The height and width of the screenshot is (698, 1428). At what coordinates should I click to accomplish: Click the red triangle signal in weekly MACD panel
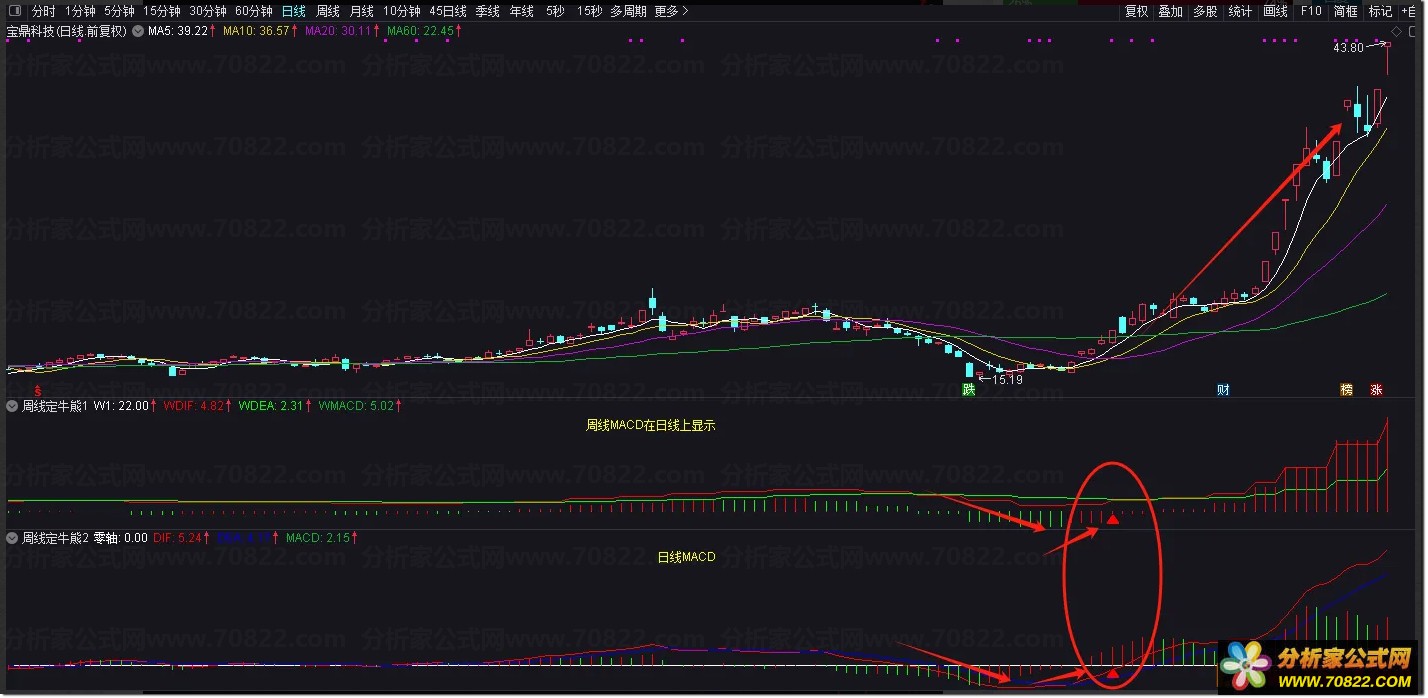(x=1112, y=519)
